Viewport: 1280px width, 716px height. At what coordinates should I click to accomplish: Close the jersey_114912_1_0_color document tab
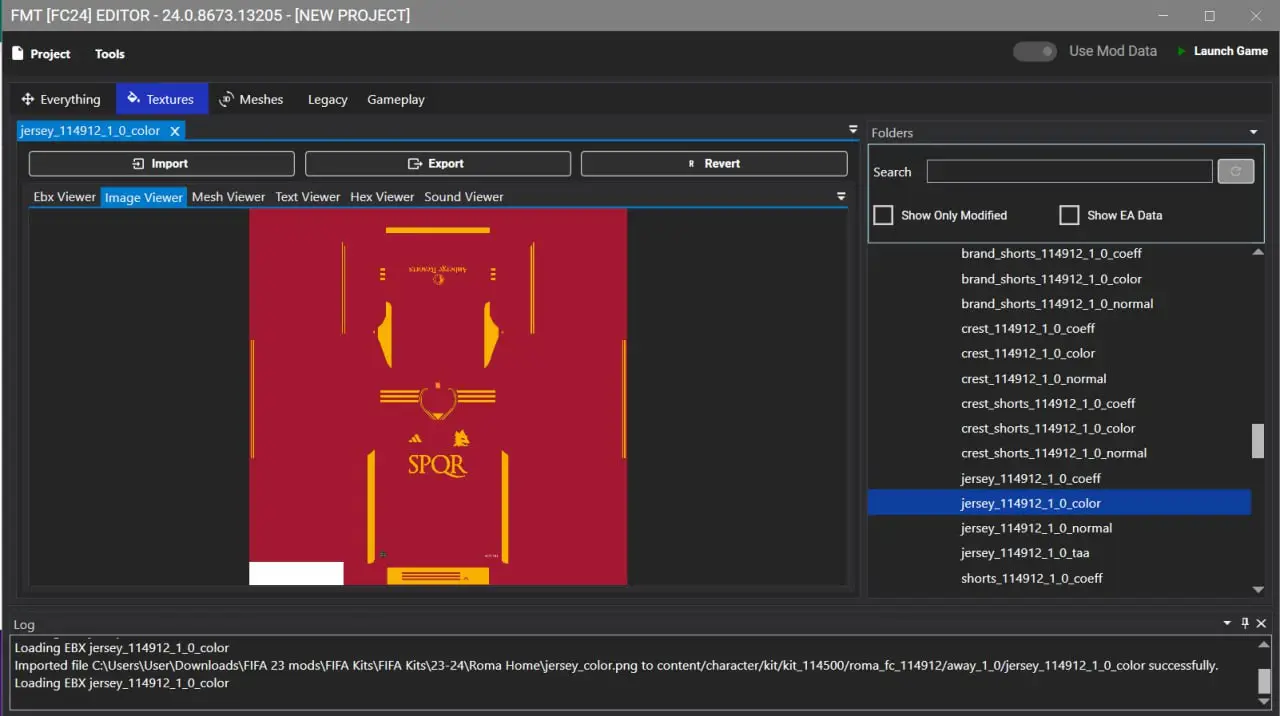(175, 131)
